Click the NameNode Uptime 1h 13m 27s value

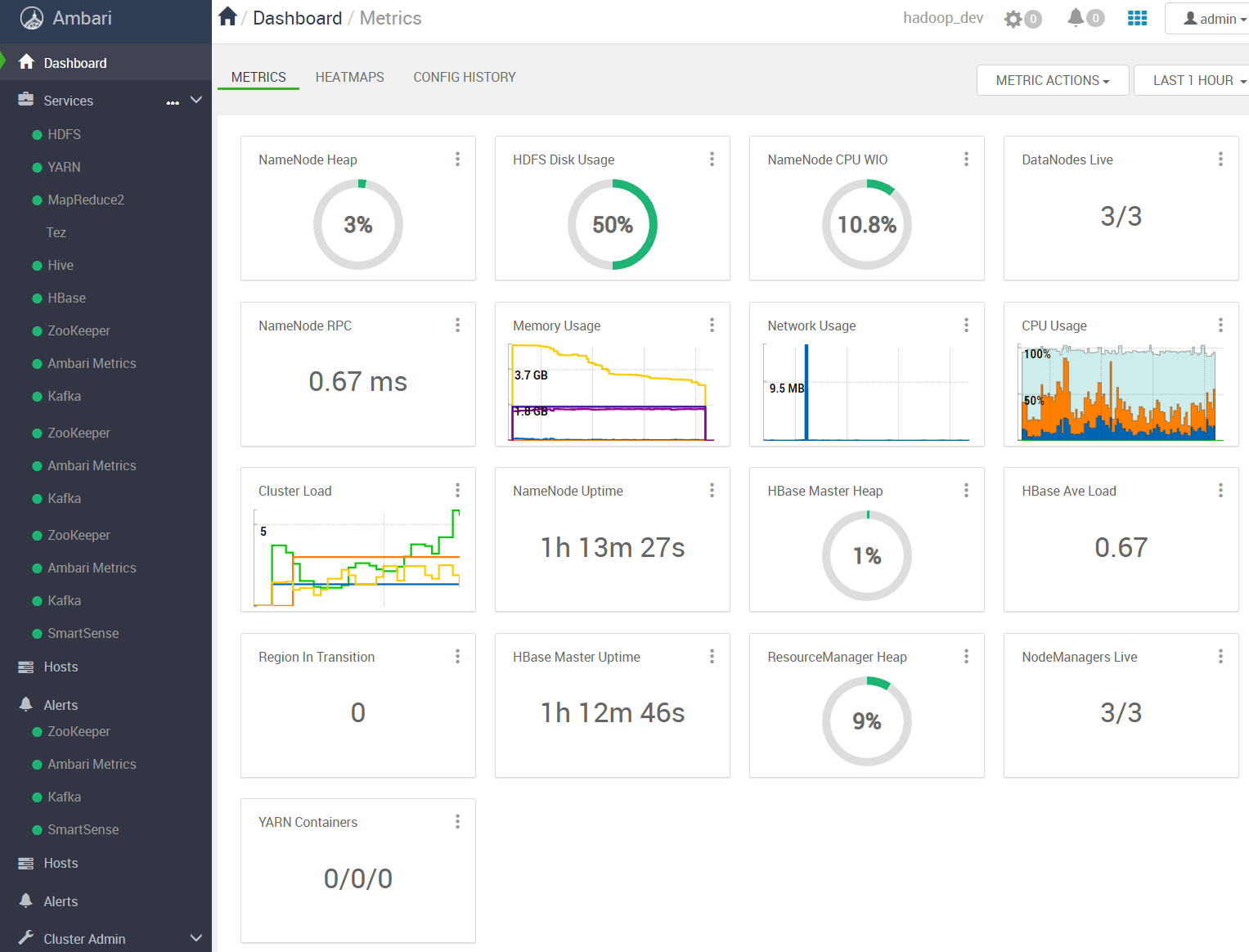click(613, 547)
